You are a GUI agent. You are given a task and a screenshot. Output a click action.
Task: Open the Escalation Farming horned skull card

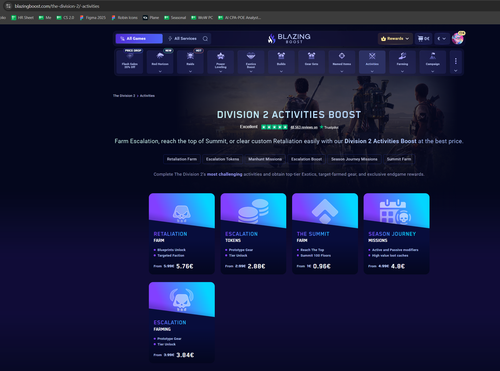pyautogui.click(x=182, y=322)
